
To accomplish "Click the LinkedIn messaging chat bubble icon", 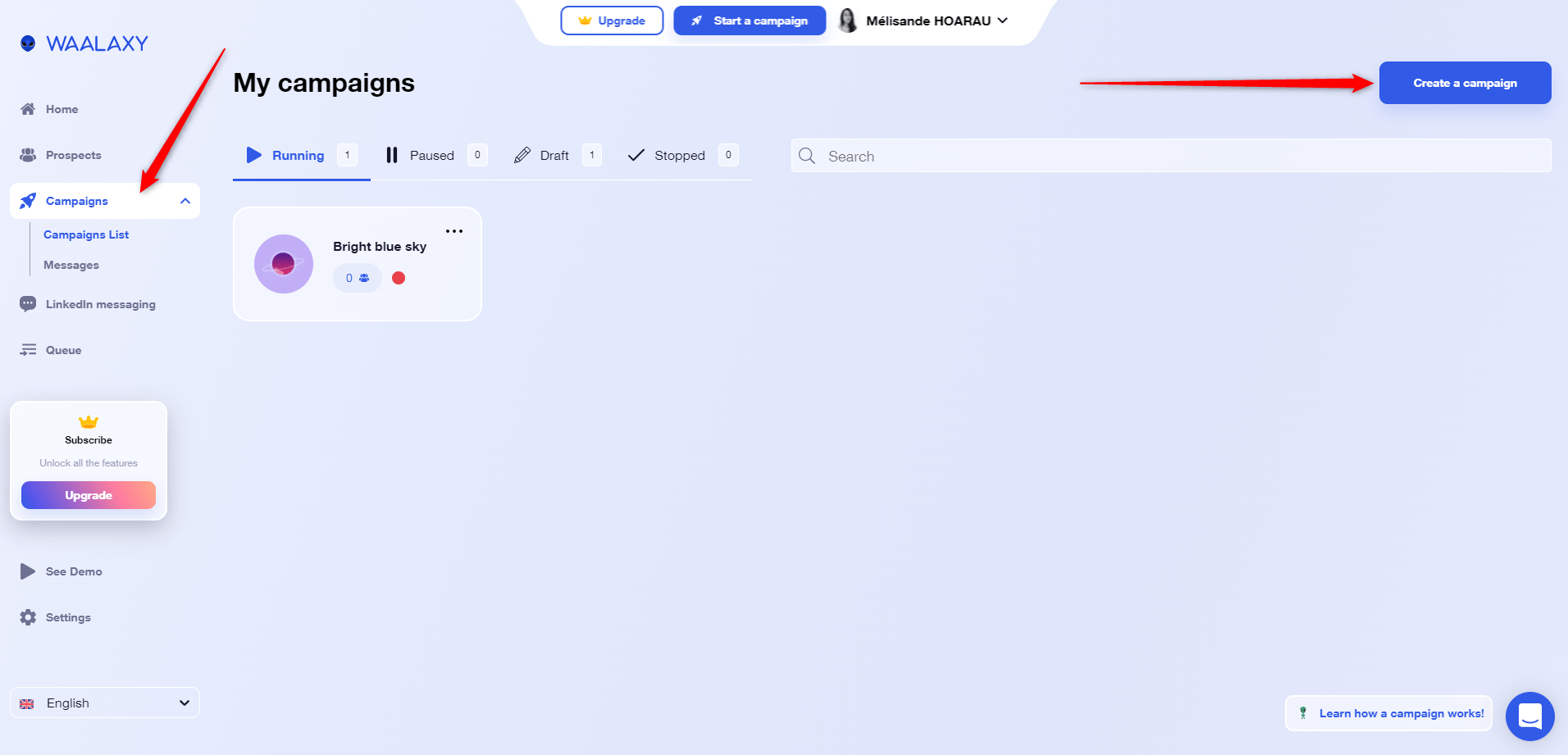I will [x=28, y=304].
